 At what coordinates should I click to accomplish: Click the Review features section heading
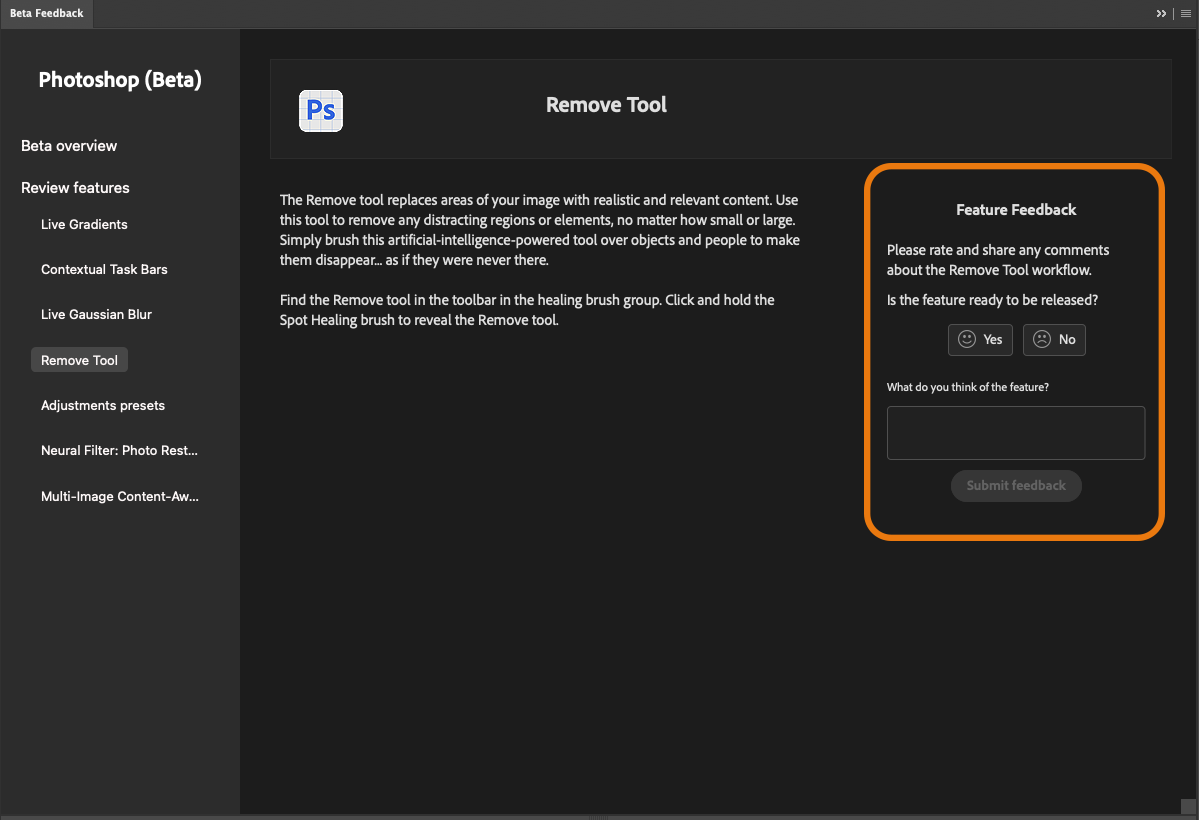click(74, 187)
